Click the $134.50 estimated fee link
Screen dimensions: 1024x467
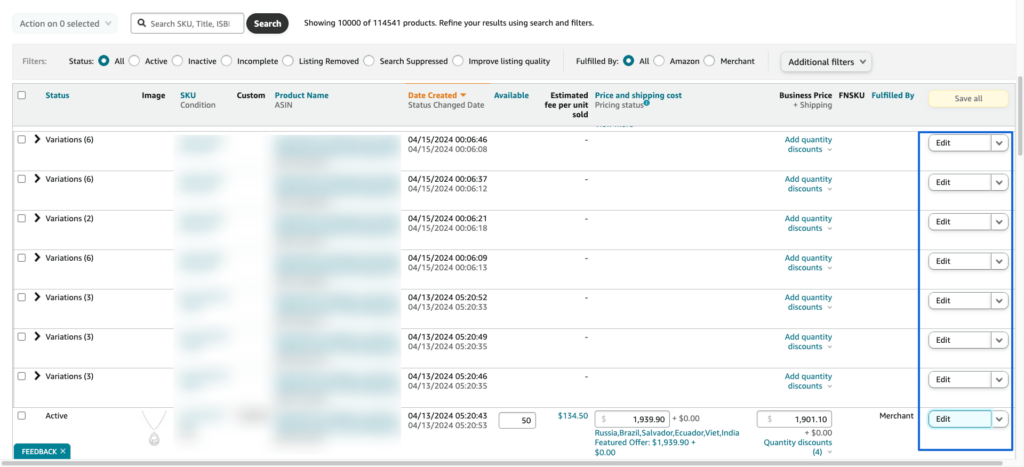click(x=573, y=416)
